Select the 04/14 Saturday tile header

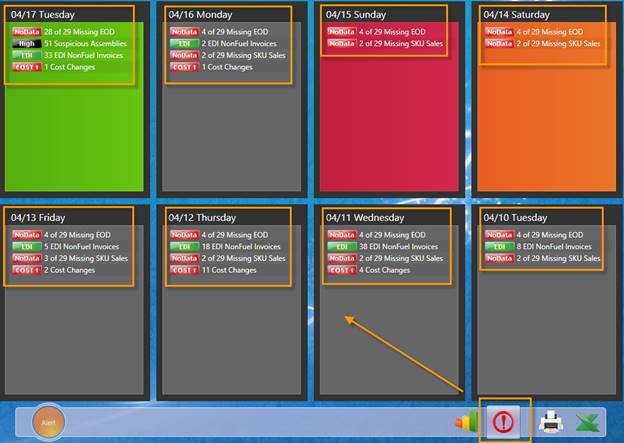point(516,15)
